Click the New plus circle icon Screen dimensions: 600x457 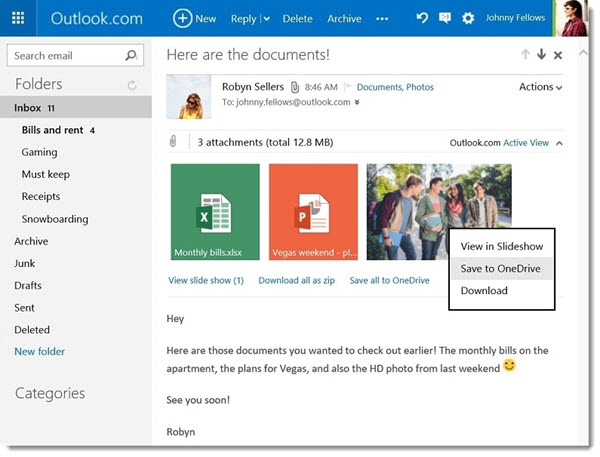(x=183, y=18)
